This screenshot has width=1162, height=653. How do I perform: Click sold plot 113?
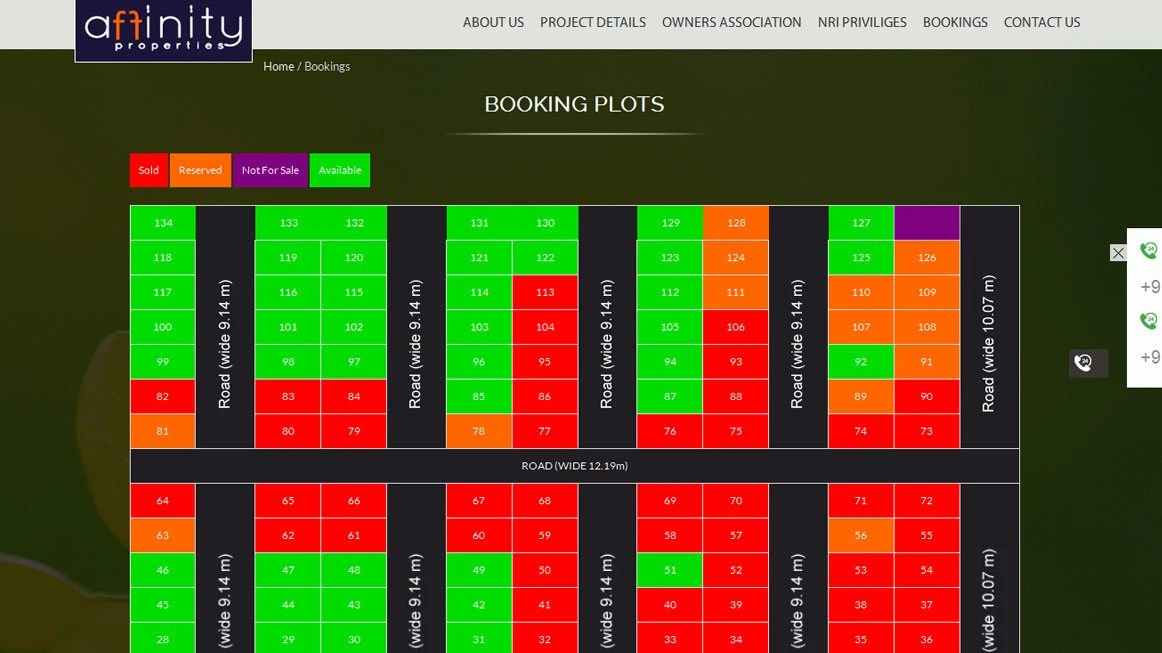pyautogui.click(x=545, y=292)
